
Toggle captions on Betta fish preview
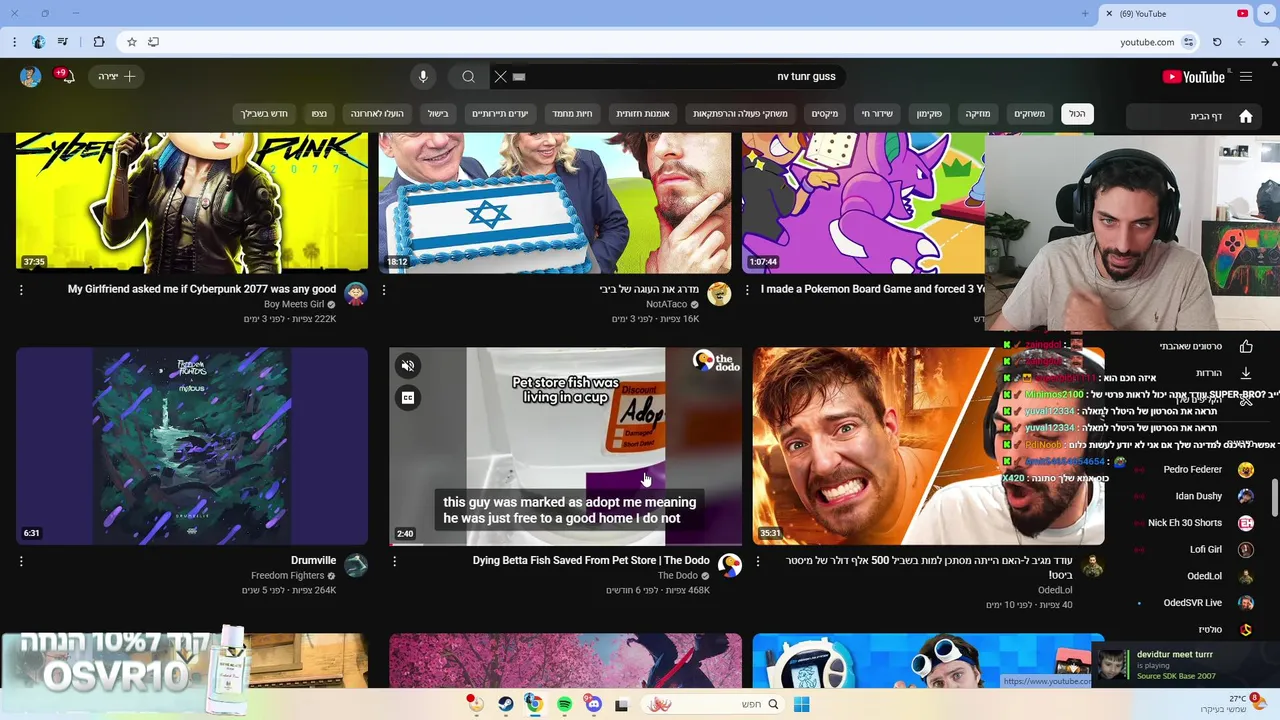click(x=407, y=397)
